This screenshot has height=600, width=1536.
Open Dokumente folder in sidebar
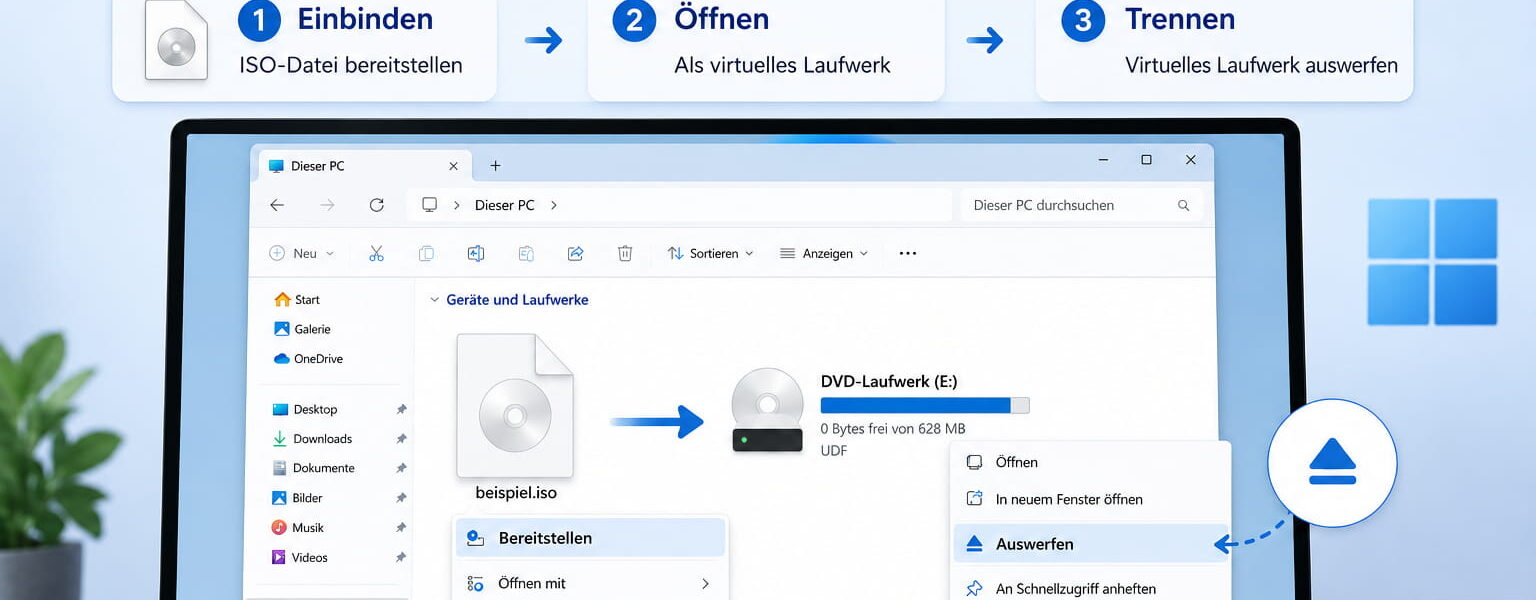coord(314,468)
